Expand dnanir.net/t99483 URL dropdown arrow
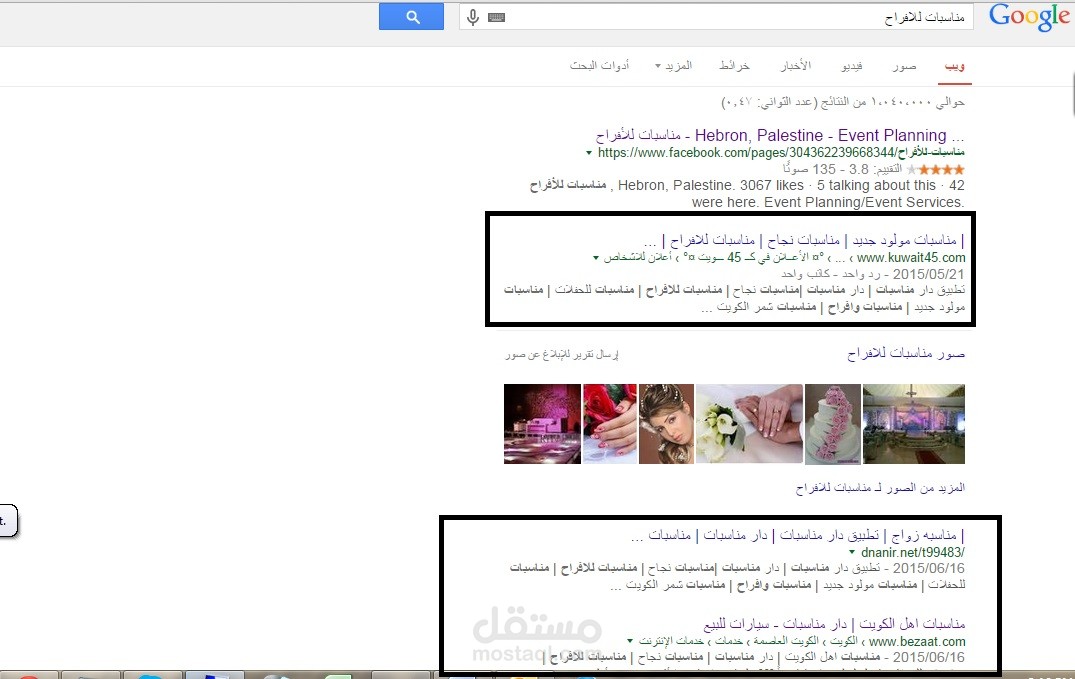1075x679 pixels. pos(852,552)
